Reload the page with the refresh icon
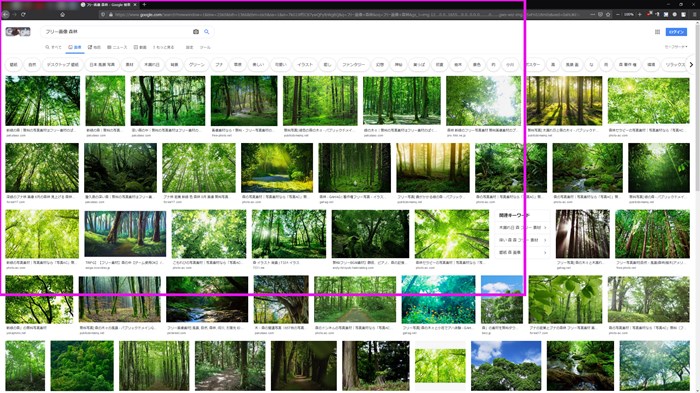The image size is (700, 393). pyautogui.click(x=23, y=14)
